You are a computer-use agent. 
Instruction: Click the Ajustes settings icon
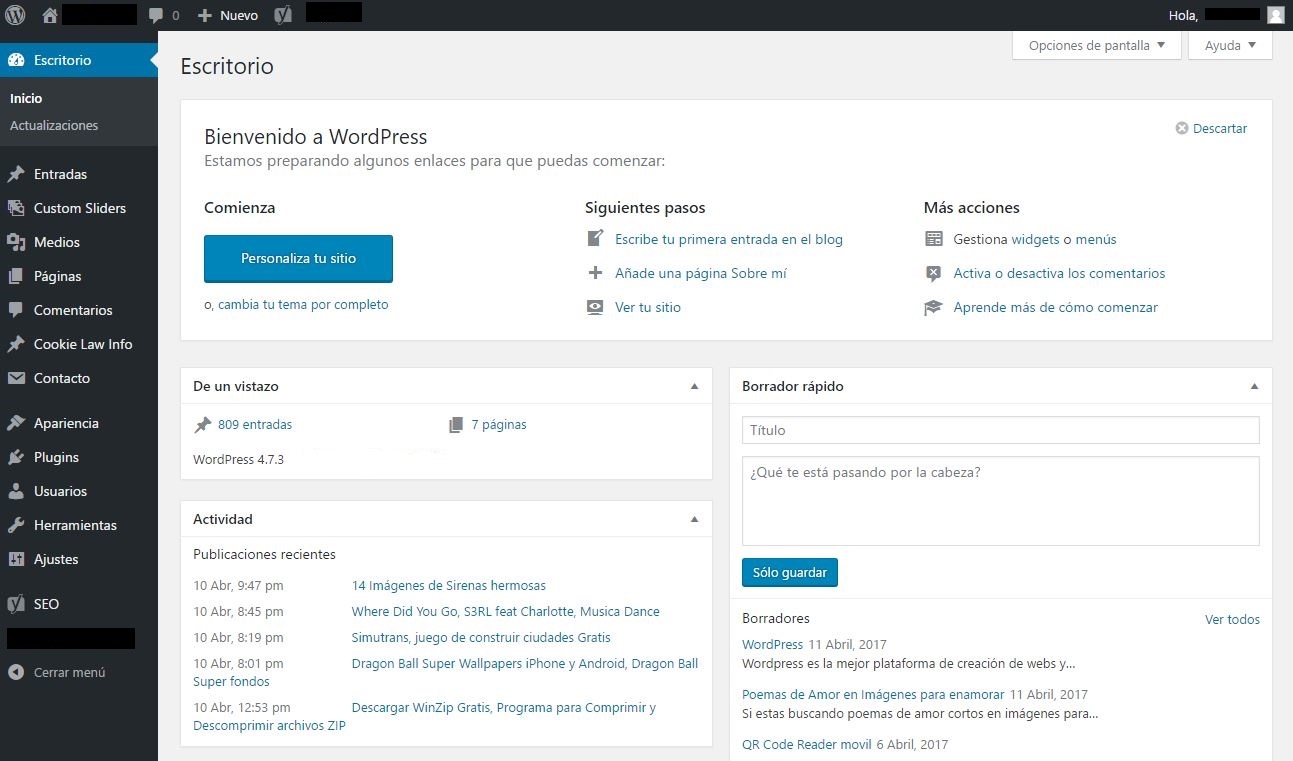[16, 559]
